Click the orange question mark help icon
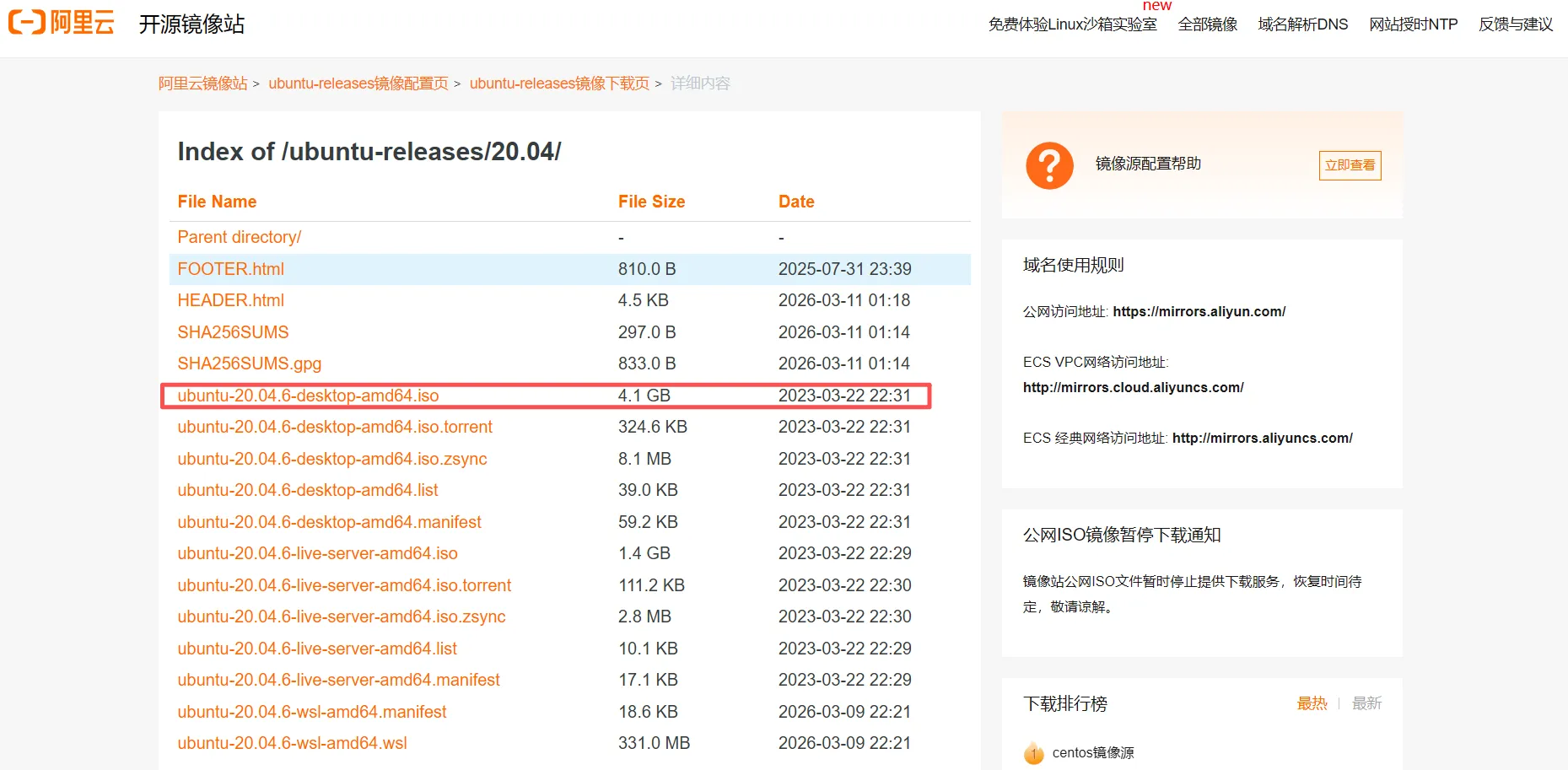The width and height of the screenshot is (1568, 770). point(1049,165)
